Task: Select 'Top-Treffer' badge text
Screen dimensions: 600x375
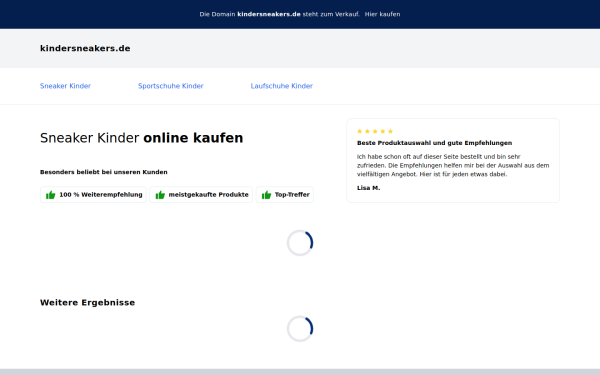Action: [292, 194]
